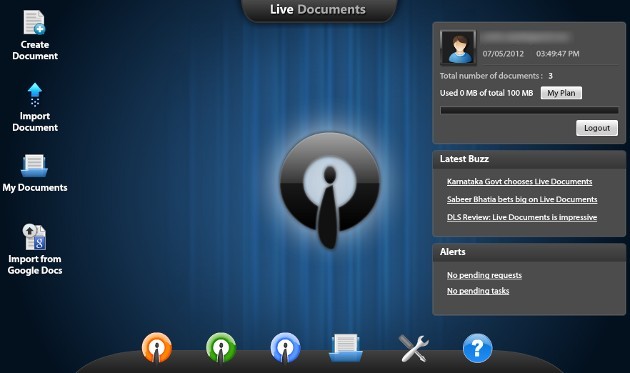
Task: Open the My Documents tray icon
Action: [35, 166]
